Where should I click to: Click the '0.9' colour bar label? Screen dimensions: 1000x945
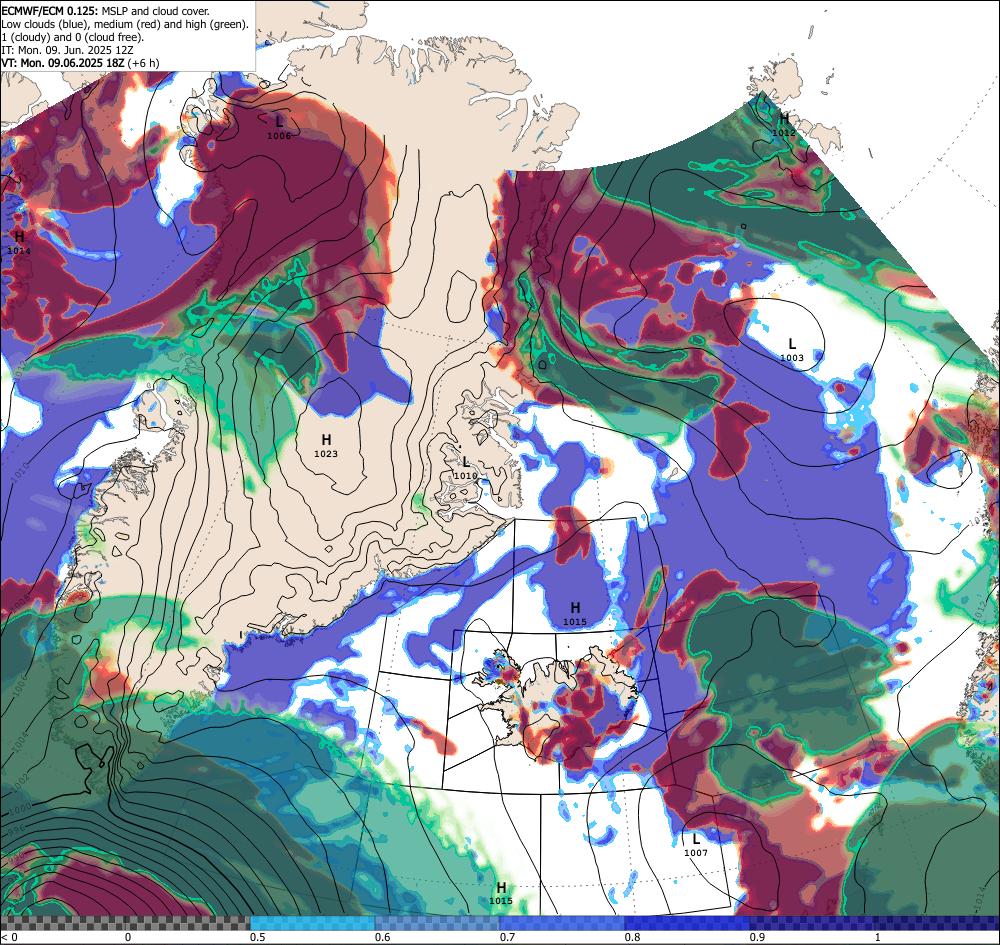click(x=758, y=937)
